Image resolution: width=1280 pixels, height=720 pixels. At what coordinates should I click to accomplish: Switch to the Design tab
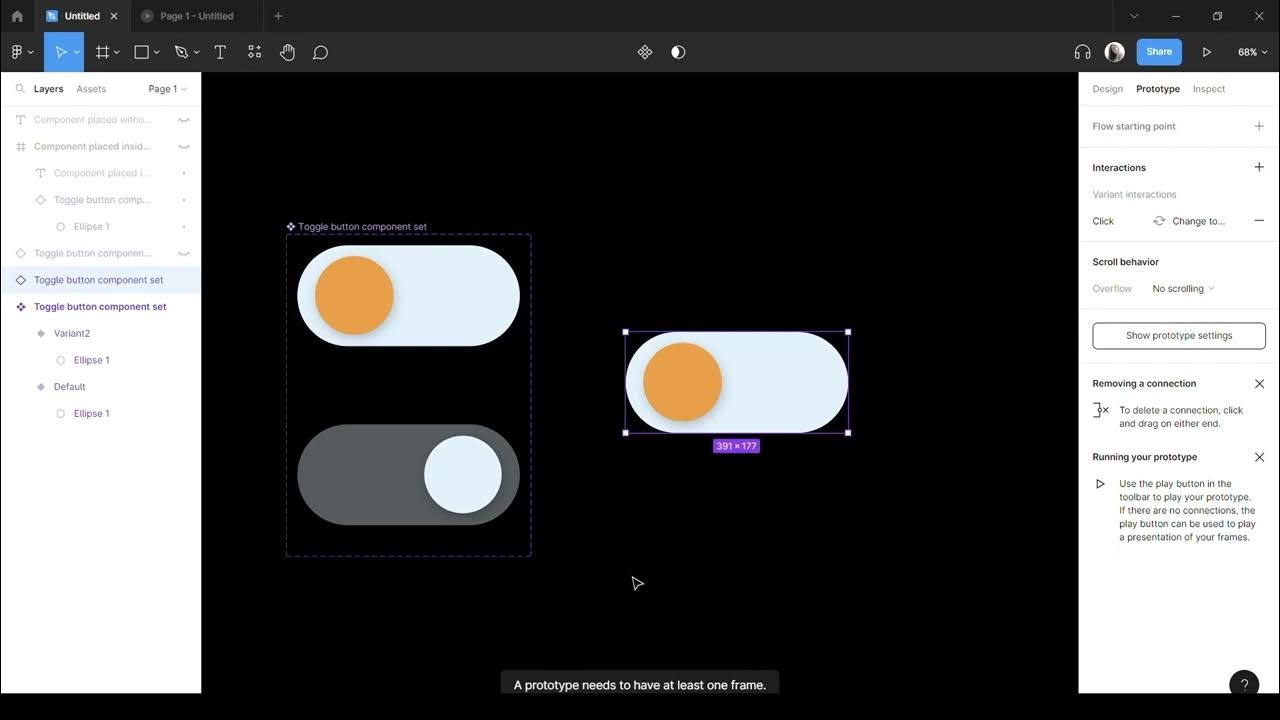[x=1107, y=89]
